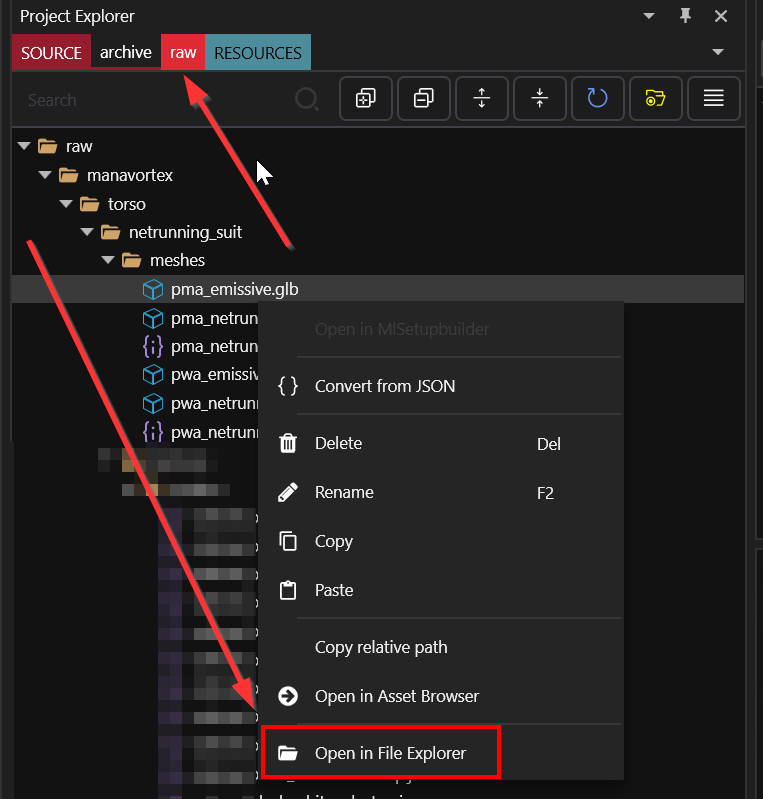
Task: Refresh the project explorer with blue icon
Action: click(x=598, y=98)
